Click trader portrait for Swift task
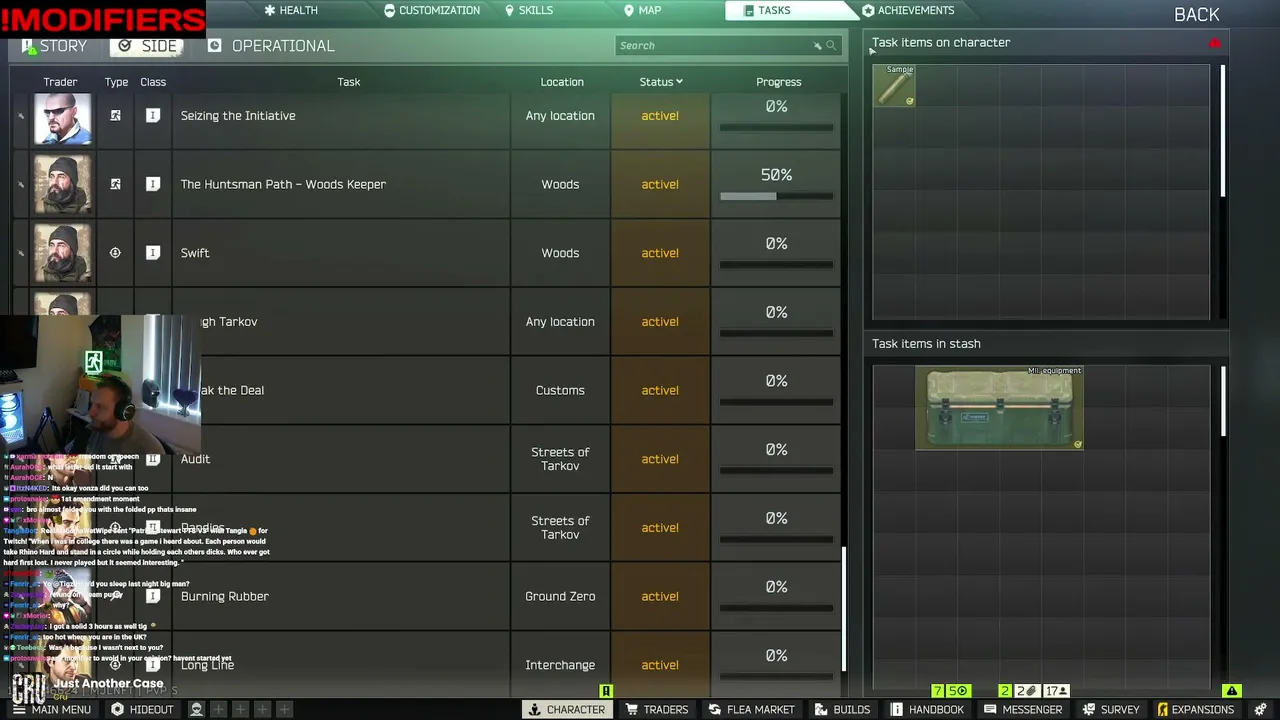The height and width of the screenshot is (720, 1280). [62, 253]
